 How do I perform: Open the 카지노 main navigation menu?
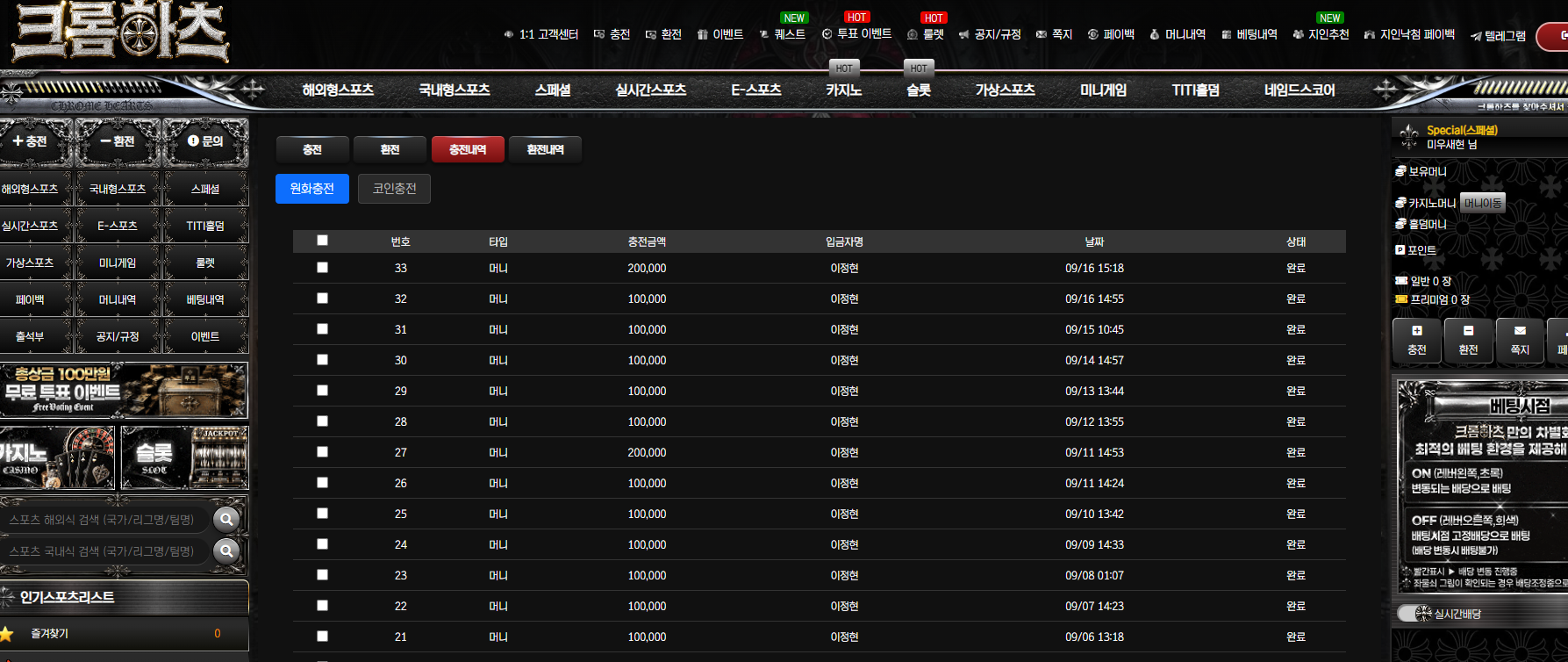pyautogui.click(x=843, y=90)
